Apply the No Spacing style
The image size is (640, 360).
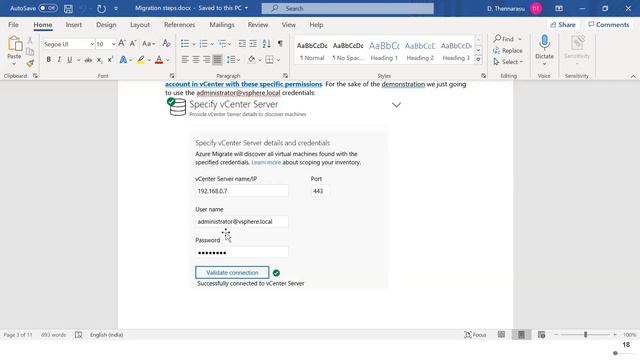coord(348,51)
